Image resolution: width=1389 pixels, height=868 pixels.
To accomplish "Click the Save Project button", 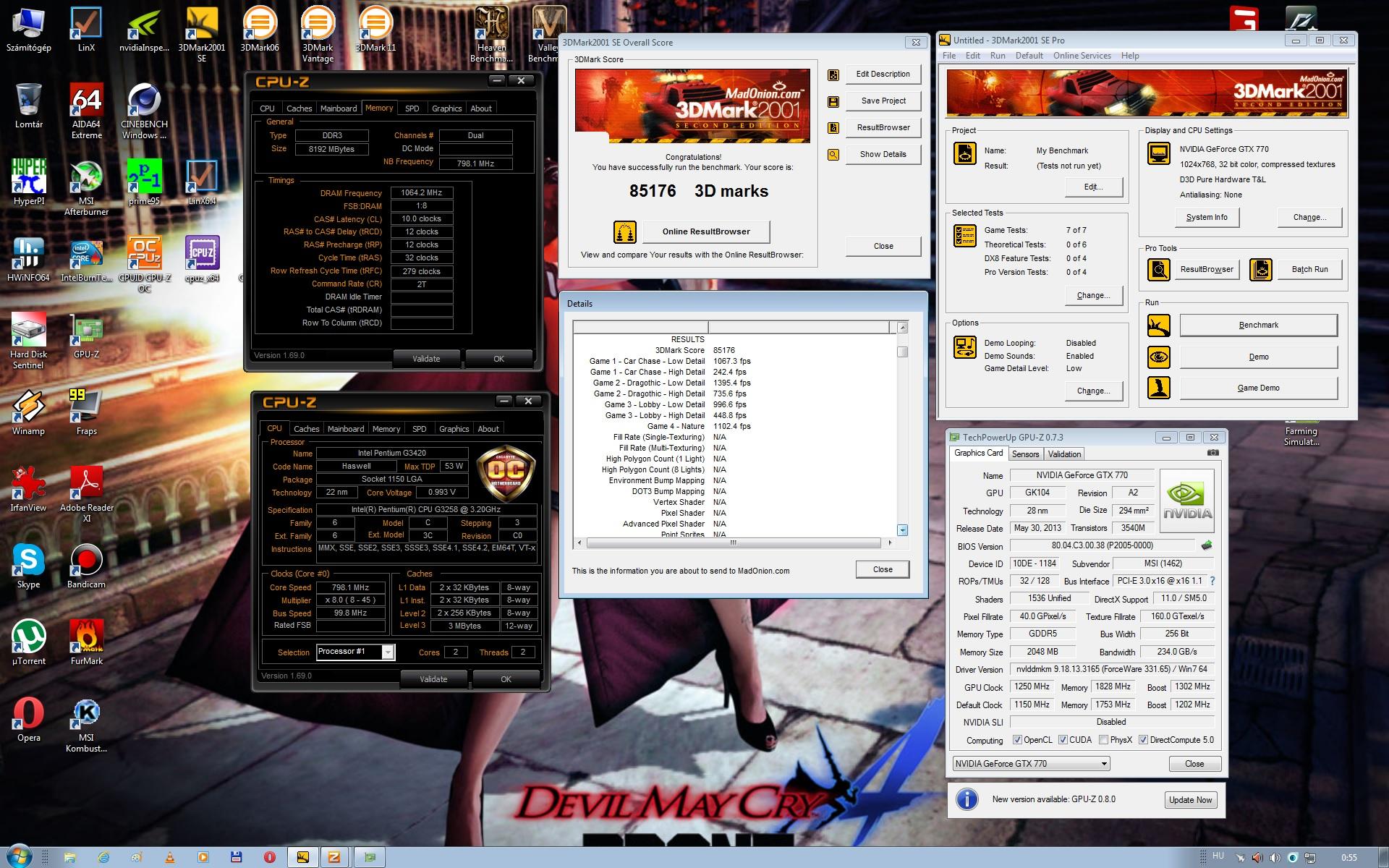I will tap(883, 101).
